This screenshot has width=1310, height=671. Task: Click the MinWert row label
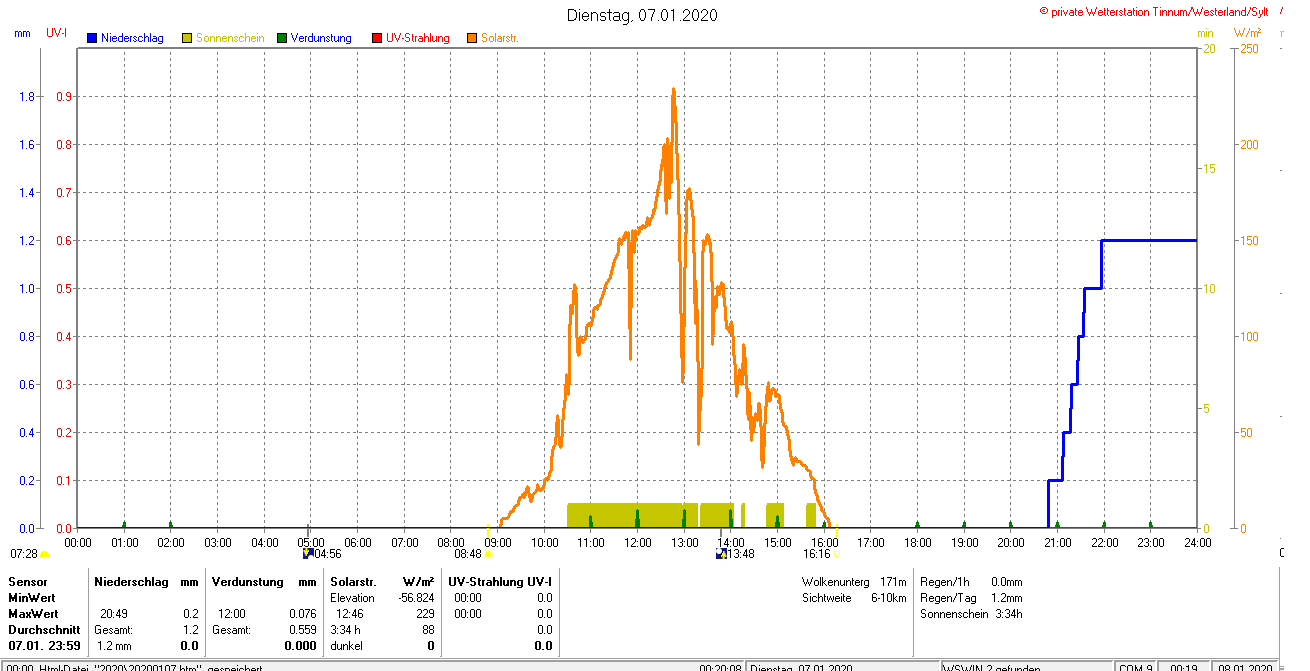coord(31,597)
